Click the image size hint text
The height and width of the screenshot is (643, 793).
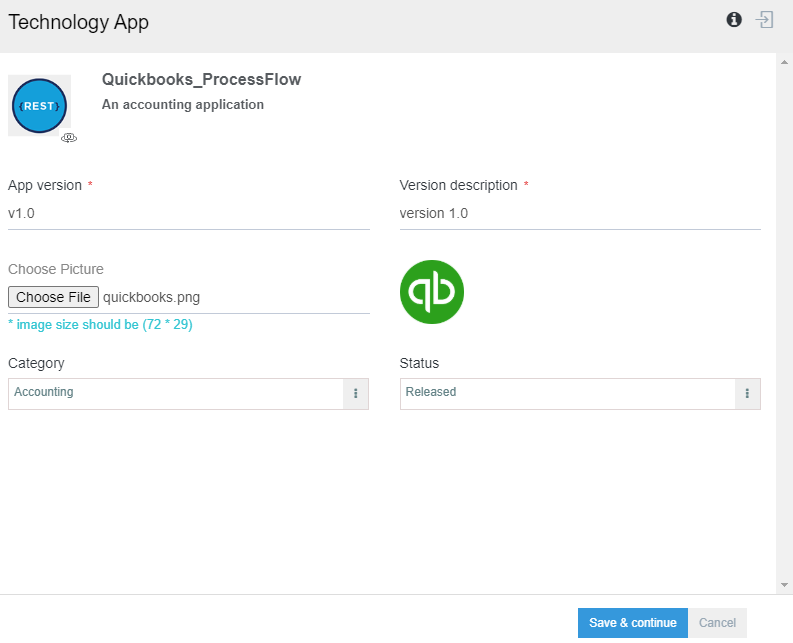coord(100,324)
